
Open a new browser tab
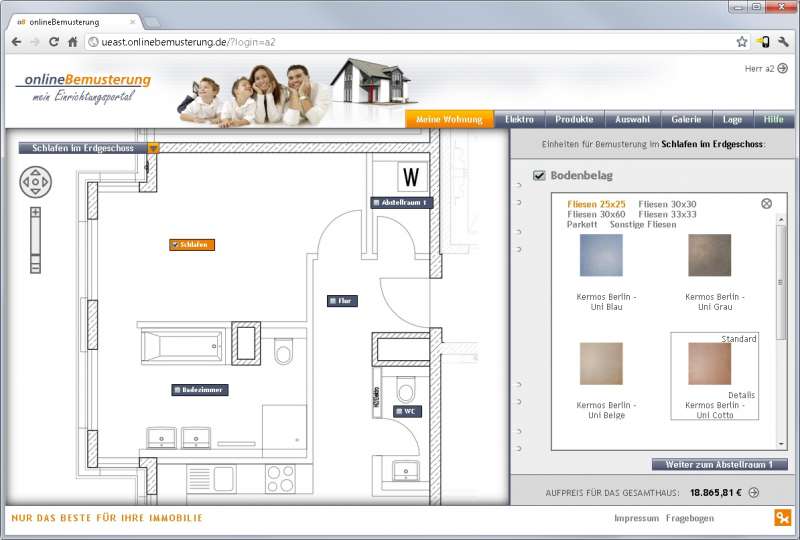[x=152, y=22]
